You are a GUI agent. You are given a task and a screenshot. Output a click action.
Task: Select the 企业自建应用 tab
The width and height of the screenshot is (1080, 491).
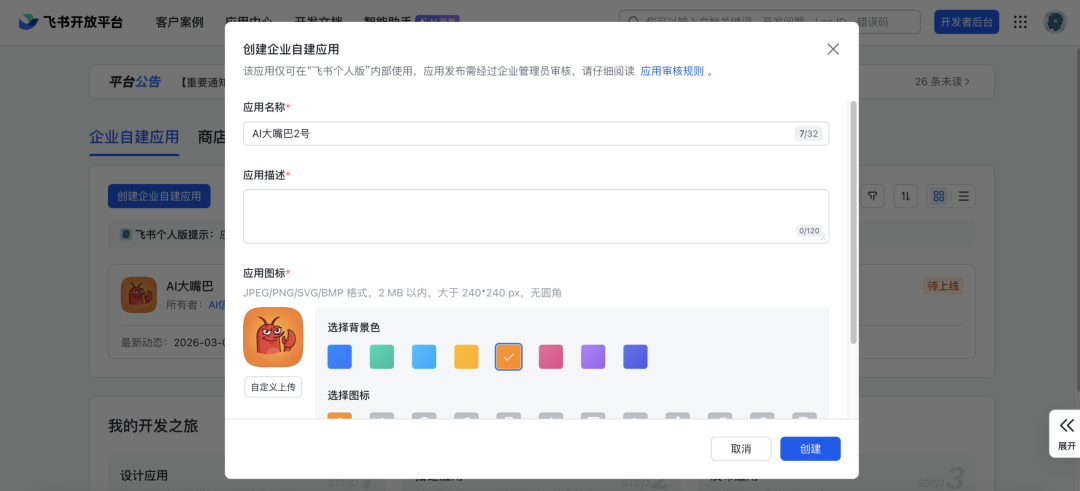tap(134, 137)
